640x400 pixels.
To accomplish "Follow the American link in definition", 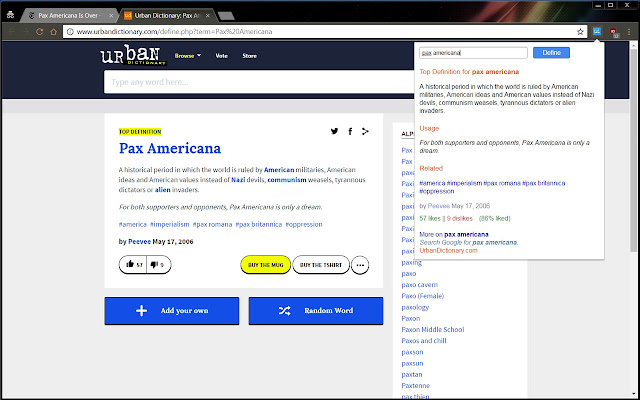I will pos(279,170).
